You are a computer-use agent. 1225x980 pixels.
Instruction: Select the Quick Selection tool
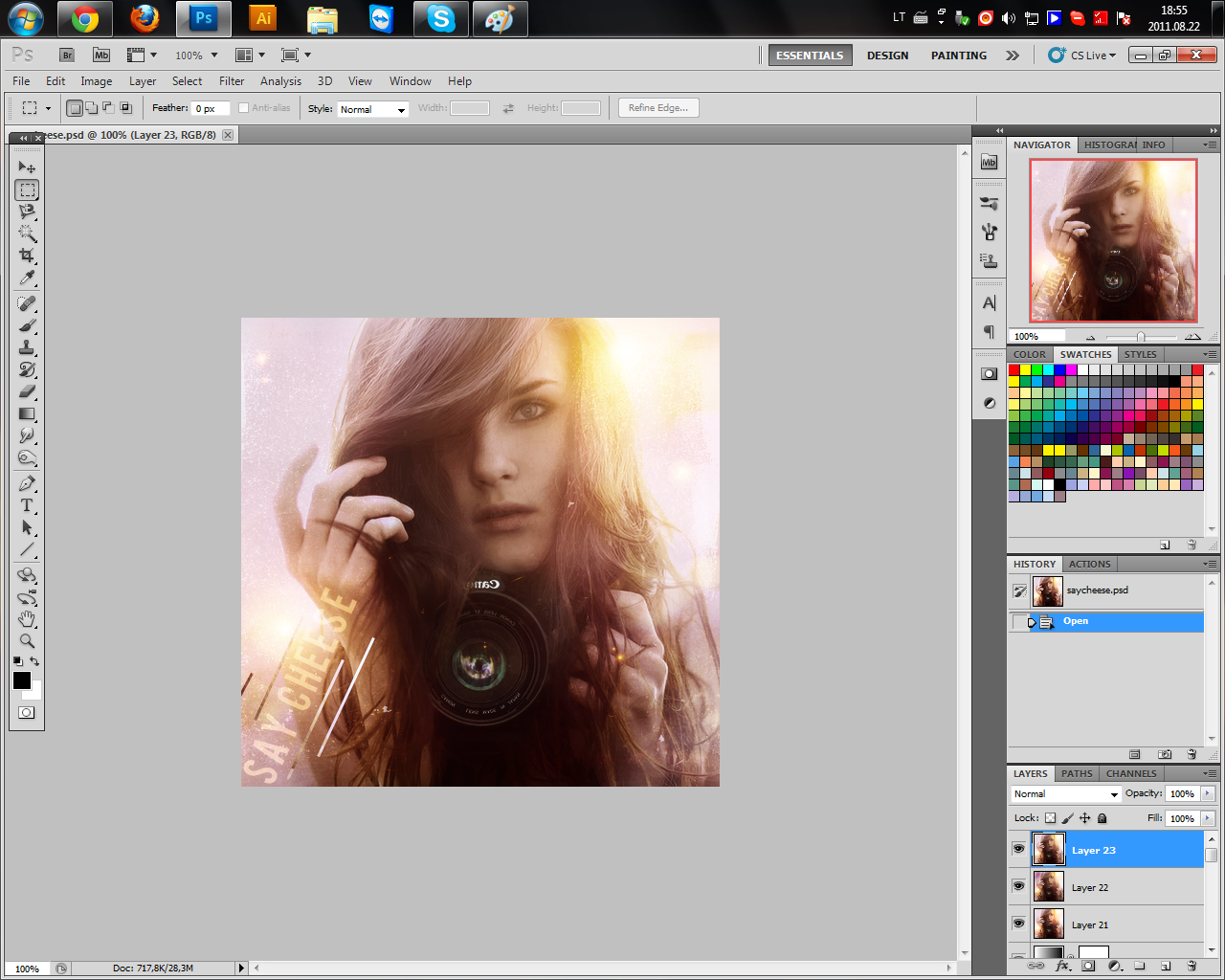27,234
